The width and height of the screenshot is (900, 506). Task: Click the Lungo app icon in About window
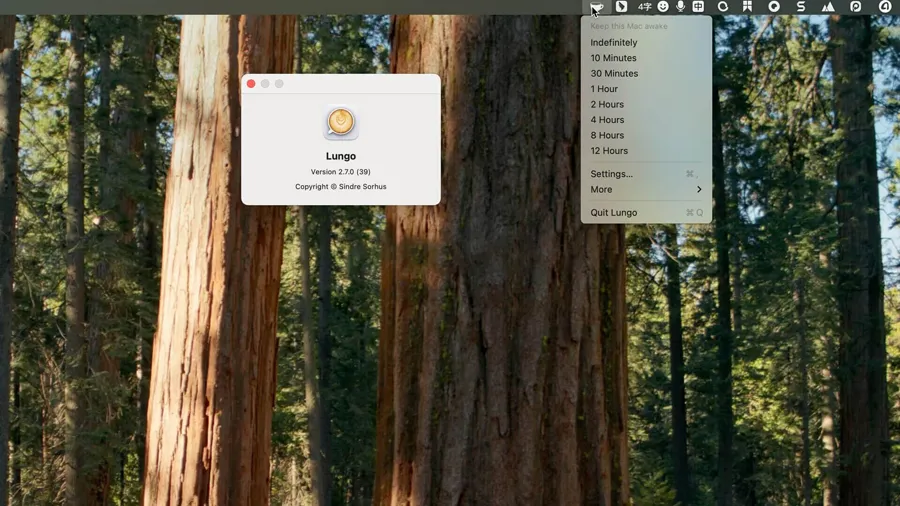pos(341,122)
